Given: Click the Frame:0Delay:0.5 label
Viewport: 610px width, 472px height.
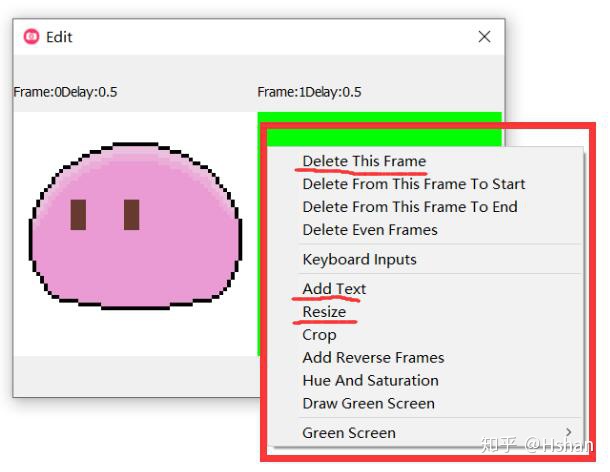Looking at the screenshot, I should tap(65, 92).
